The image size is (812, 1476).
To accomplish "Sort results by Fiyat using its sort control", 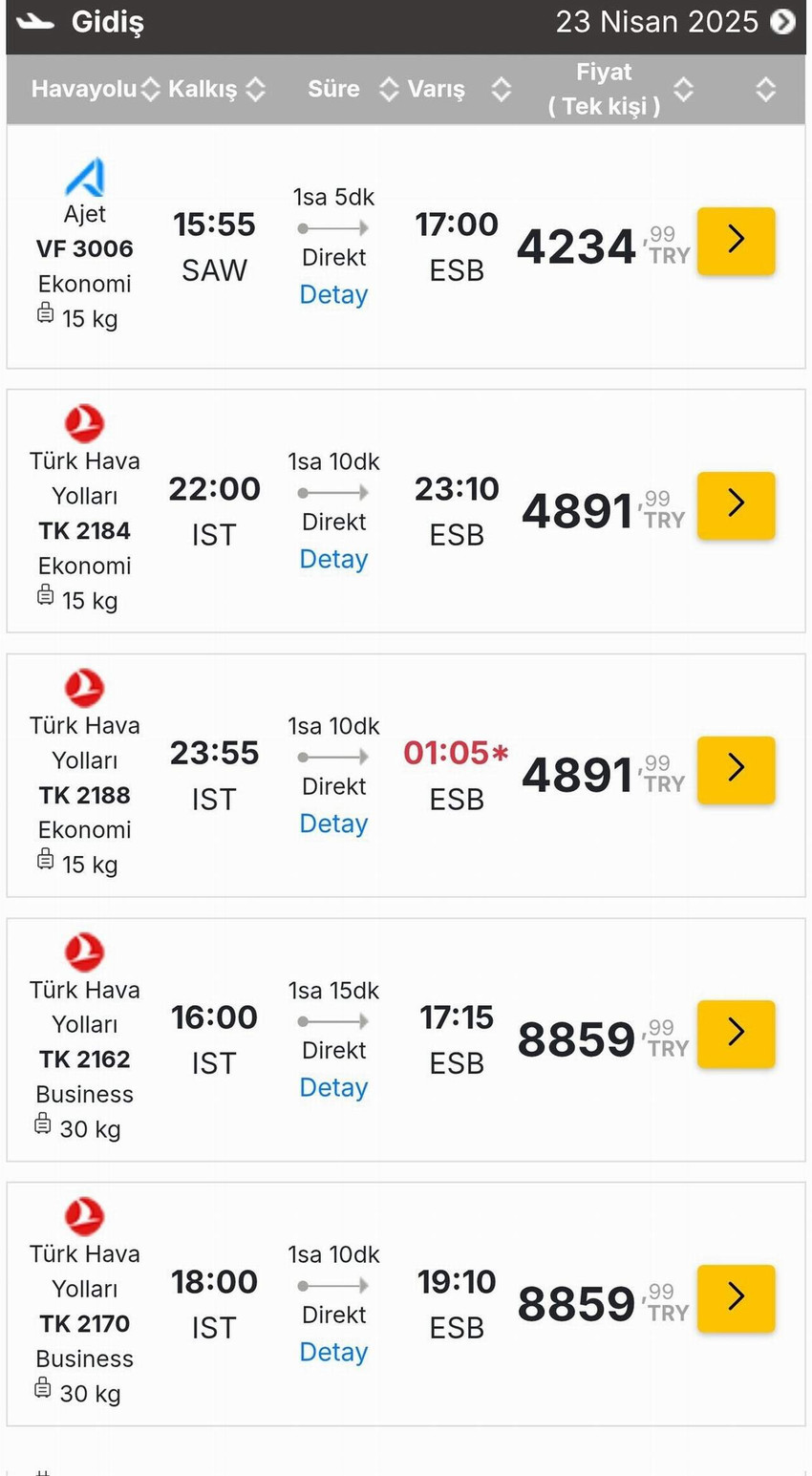I will pos(684,88).
